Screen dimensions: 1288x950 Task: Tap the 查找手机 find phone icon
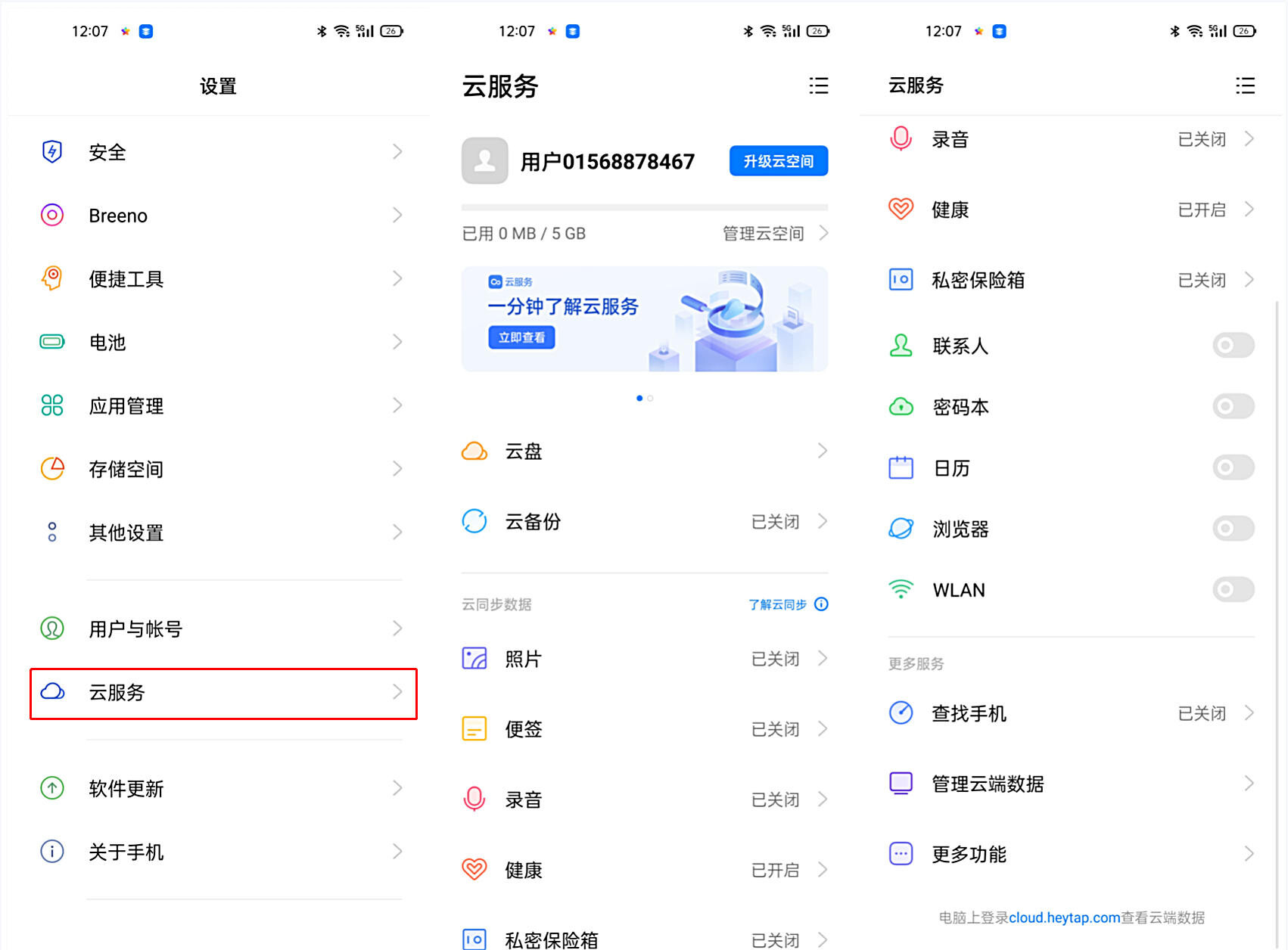(901, 712)
